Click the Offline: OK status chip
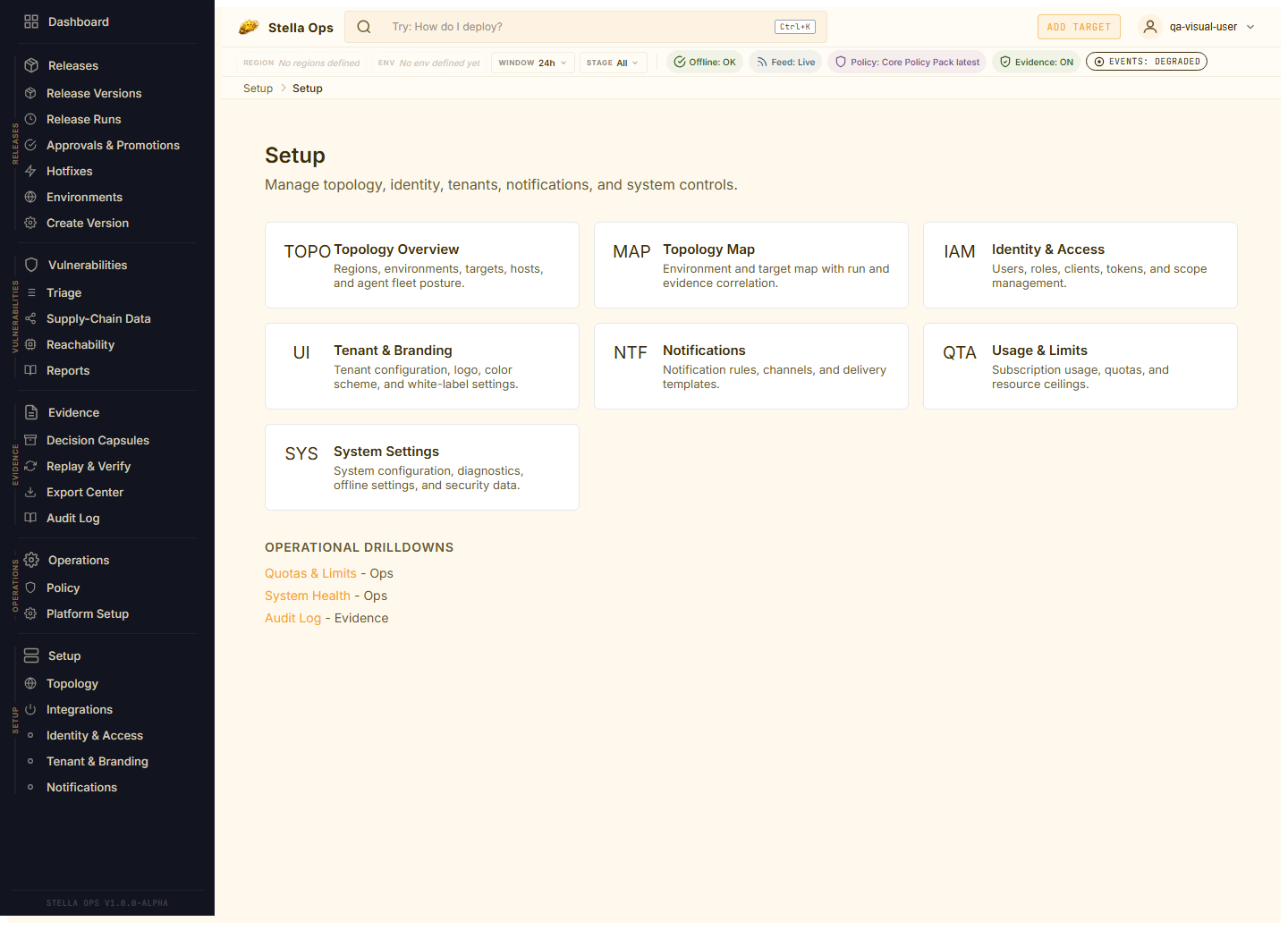 coord(705,62)
